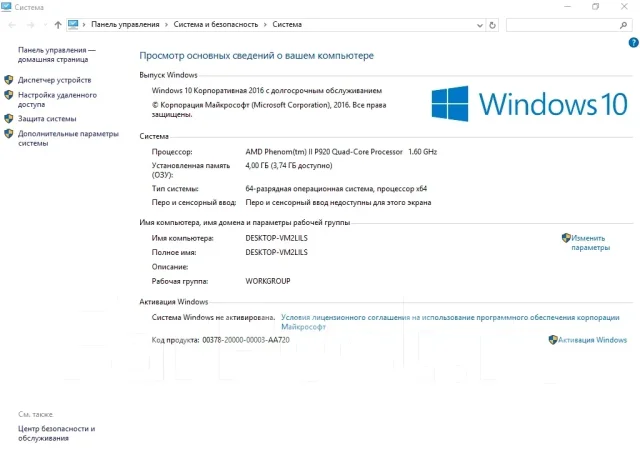This screenshot has height=455, width=640.
Task: Close the System window
Action: pos(624,7)
